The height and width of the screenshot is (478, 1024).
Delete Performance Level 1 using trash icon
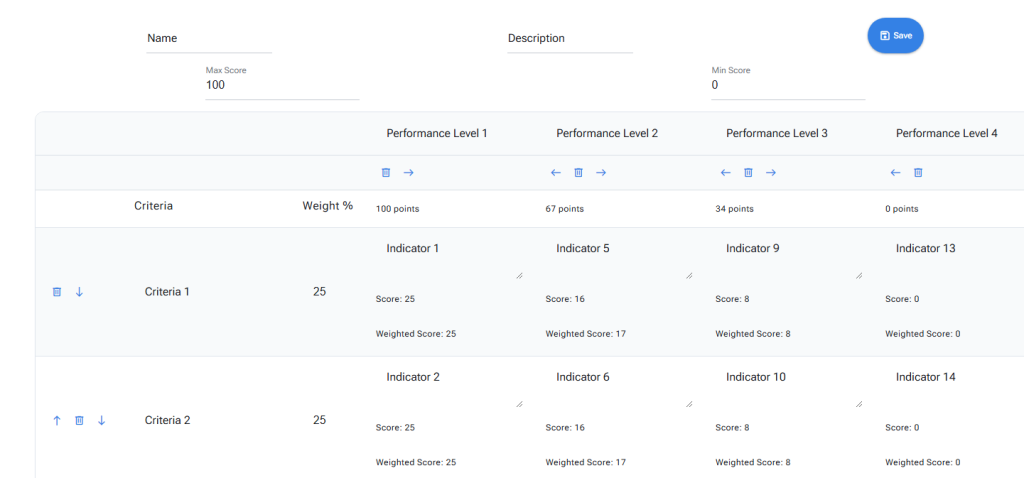386,173
